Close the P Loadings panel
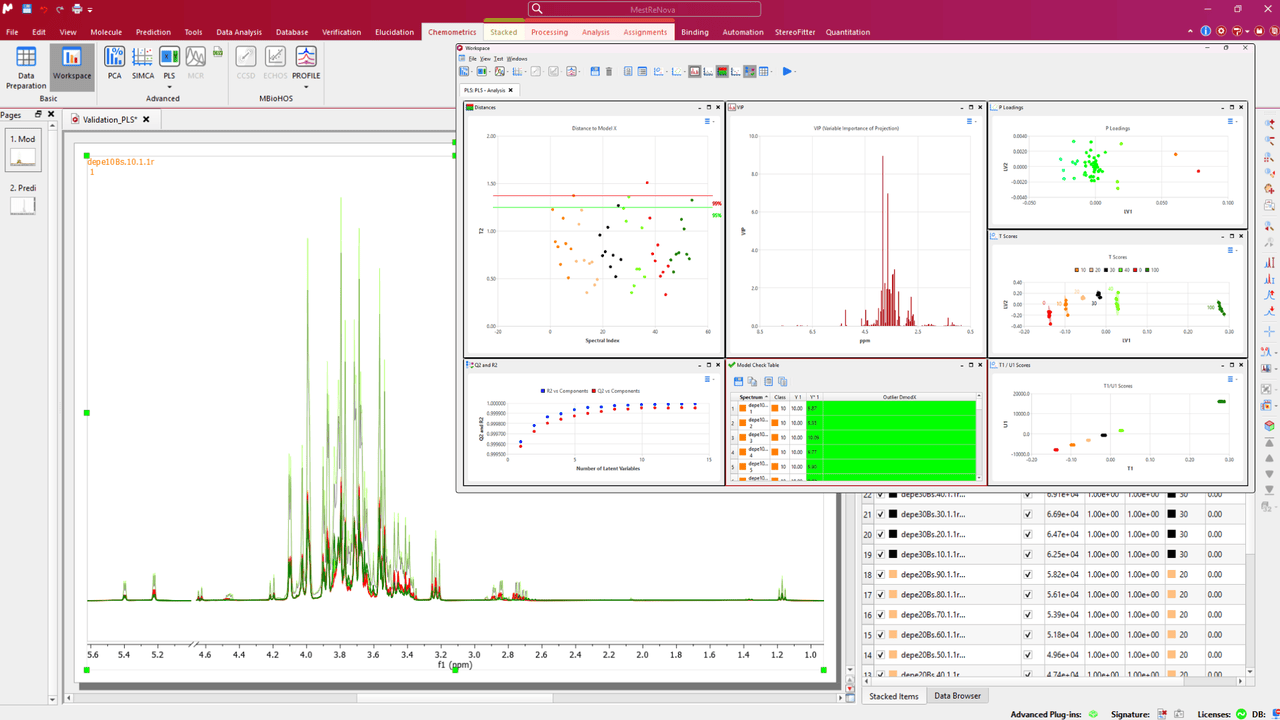Viewport: 1280px width, 720px height. point(1242,107)
